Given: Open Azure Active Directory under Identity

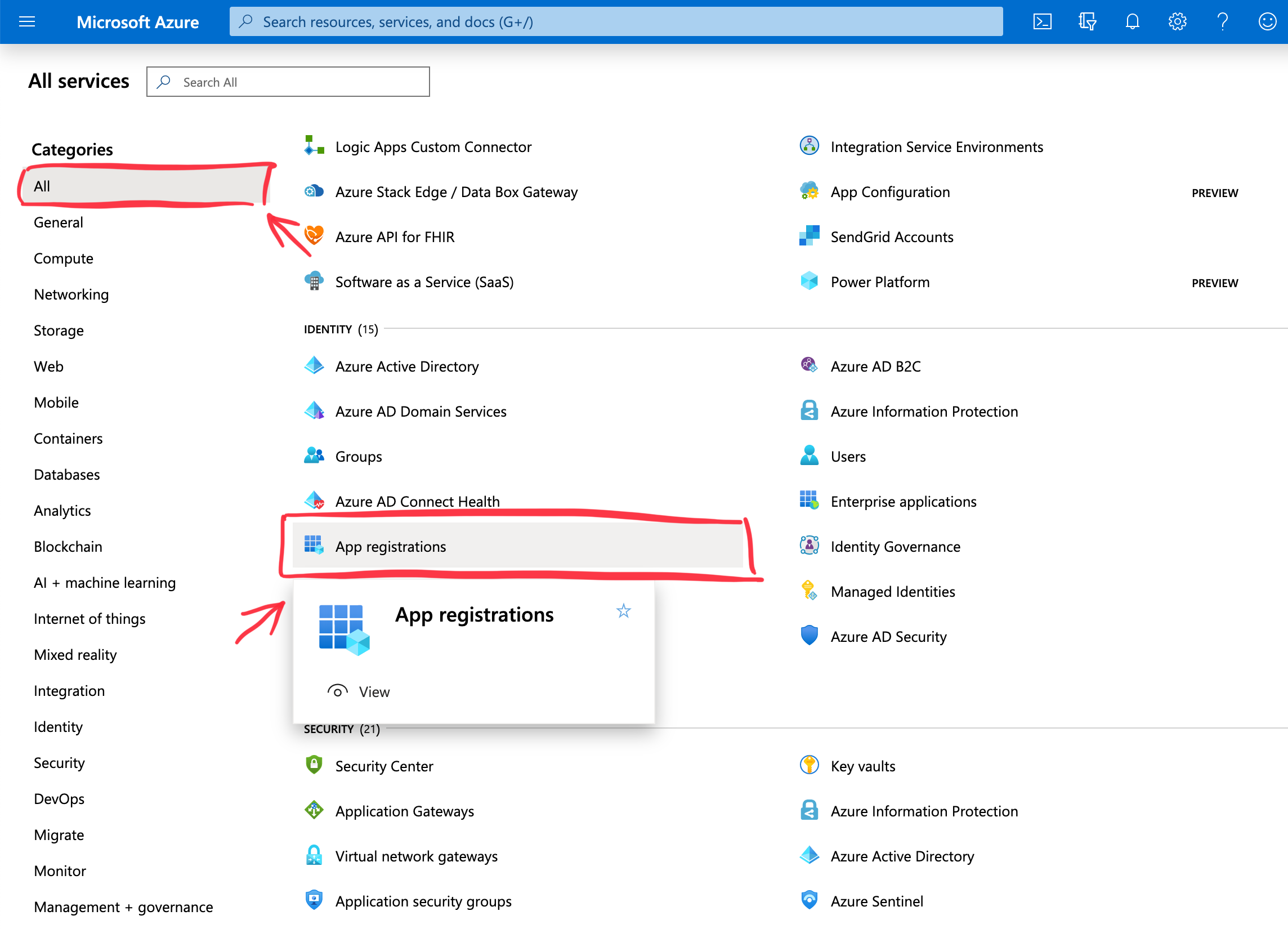Looking at the screenshot, I should (x=406, y=367).
